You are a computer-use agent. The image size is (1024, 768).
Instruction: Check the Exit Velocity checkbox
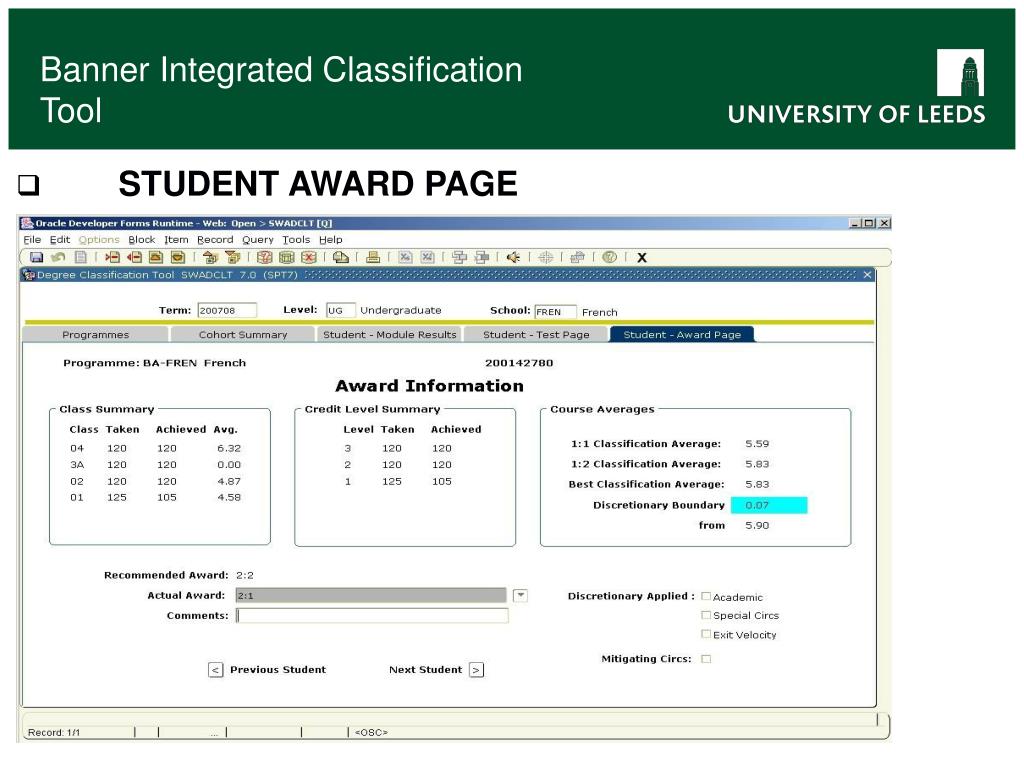coord(706,634)
